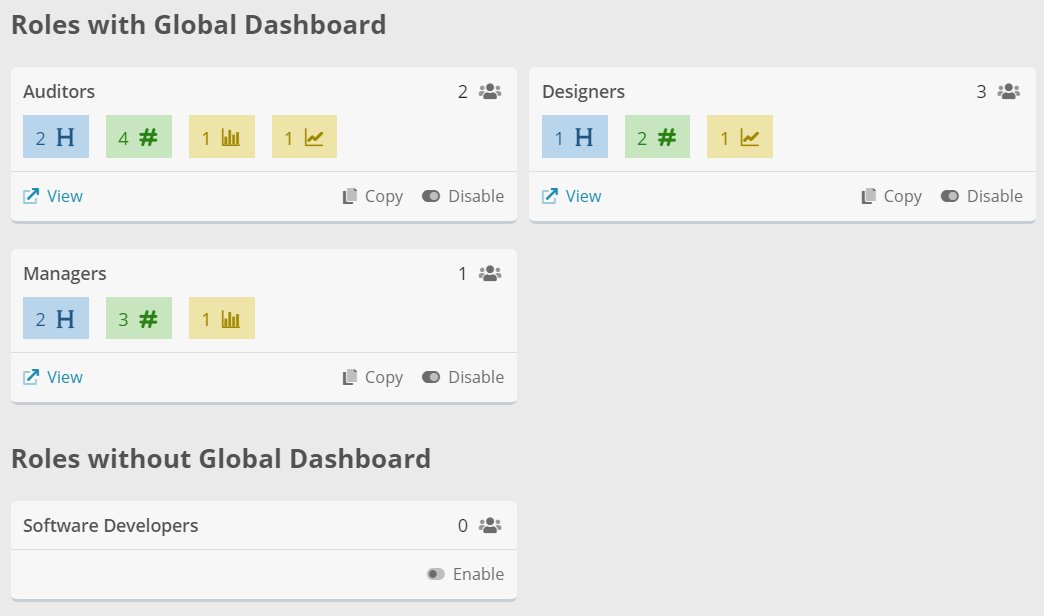Image resolution: width=1044 pixels, height=616 pixels.
Task: Click the Designers line chart widget badge
Action: [x=740, y=137]
